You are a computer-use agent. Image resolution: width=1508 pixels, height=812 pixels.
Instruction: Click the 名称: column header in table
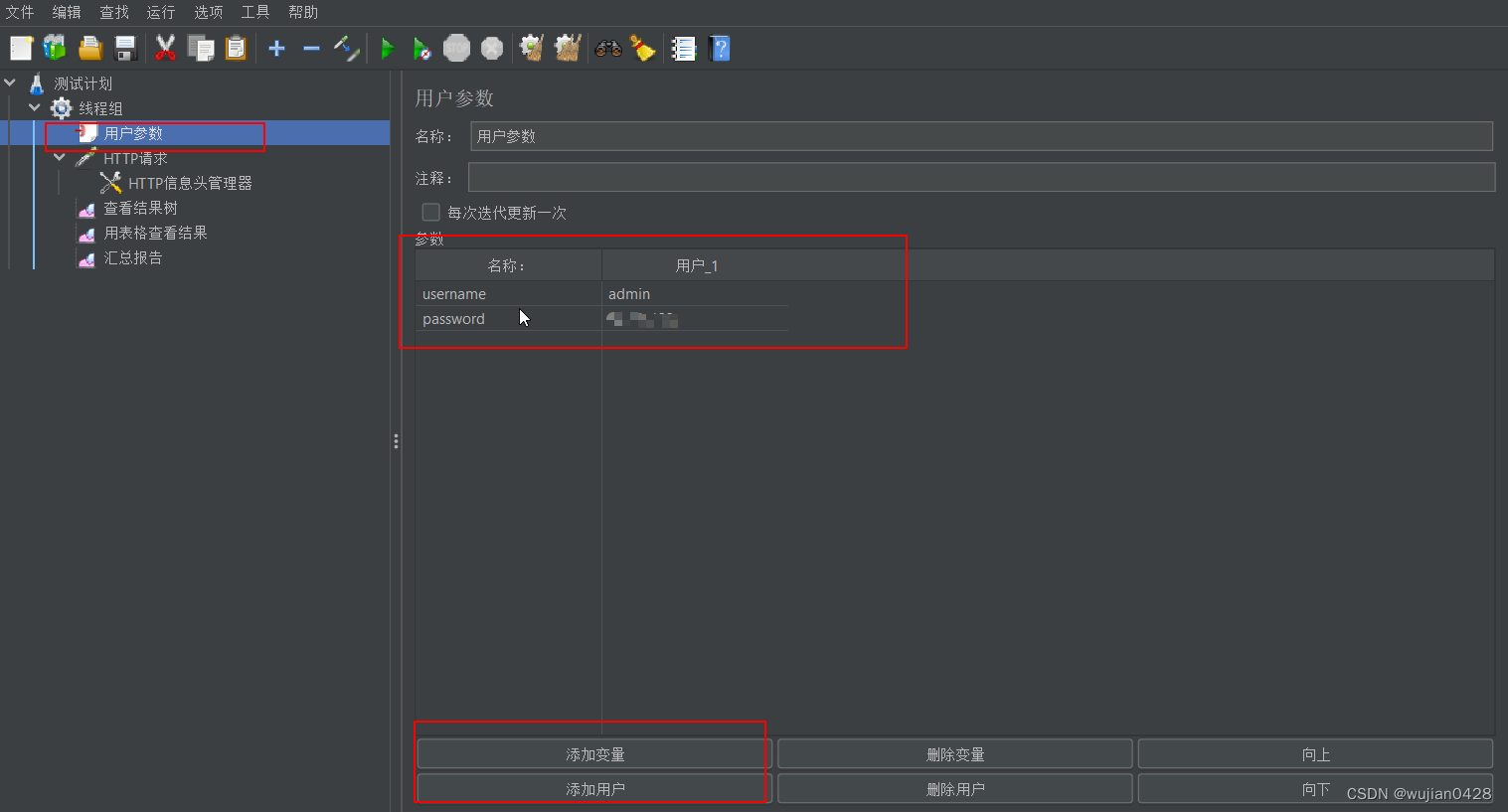[508, 265]
